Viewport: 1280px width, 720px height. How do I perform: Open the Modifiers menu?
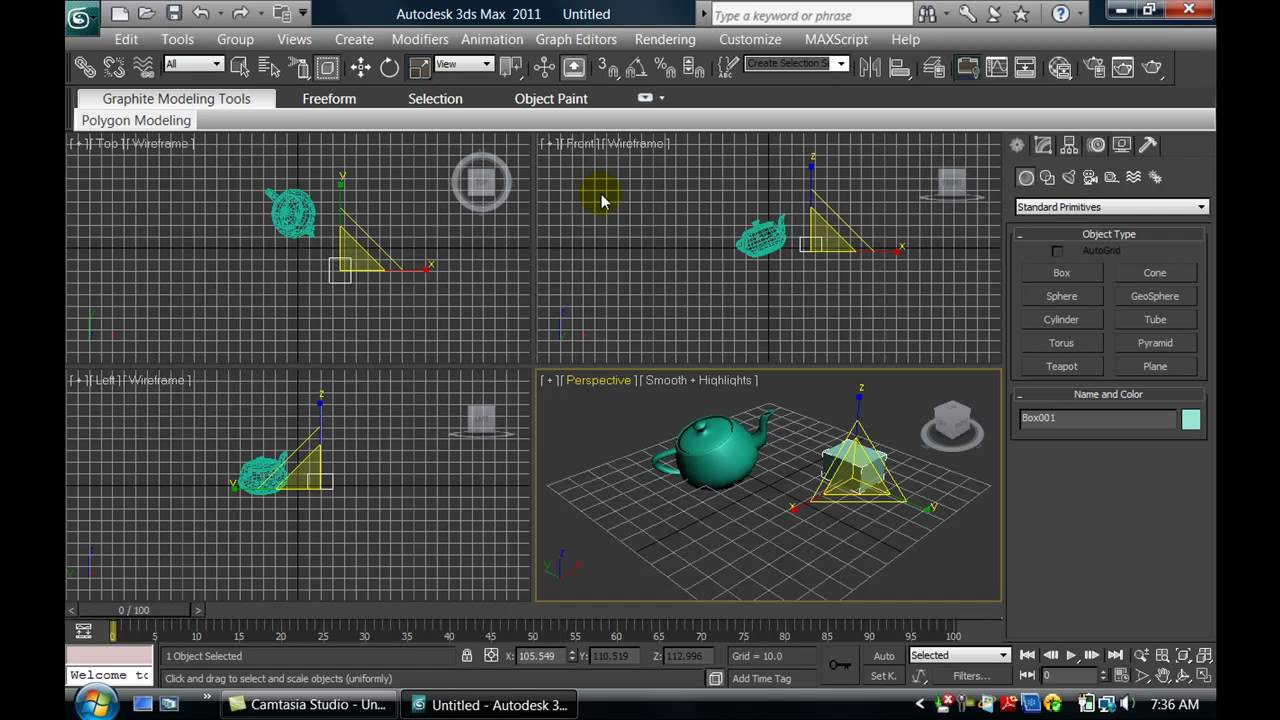(420, 39)
